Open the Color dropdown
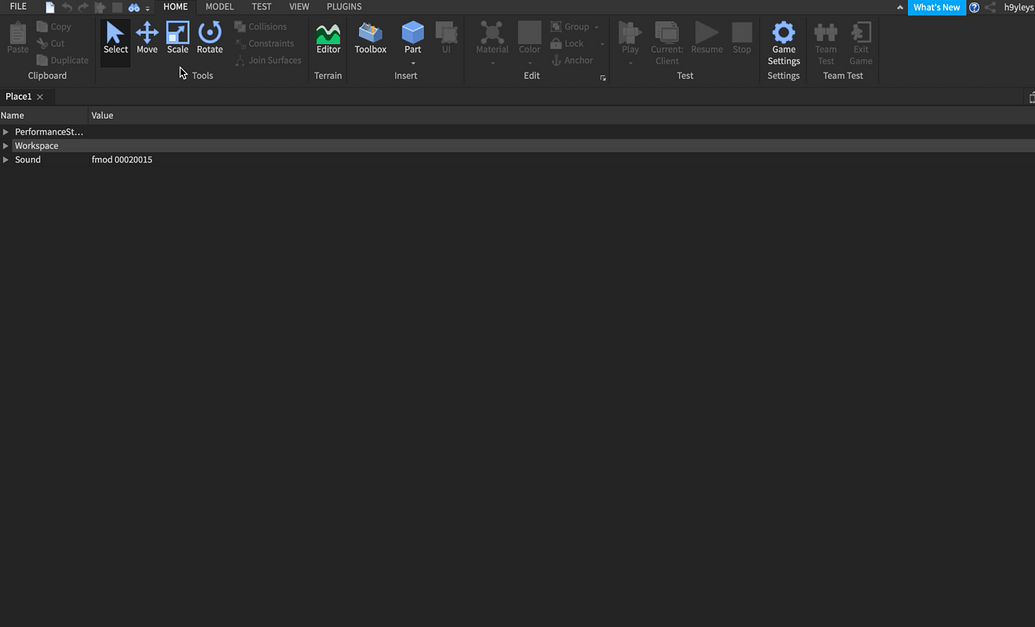Screen dimensions: 1035x627 [x=529, y=63]
